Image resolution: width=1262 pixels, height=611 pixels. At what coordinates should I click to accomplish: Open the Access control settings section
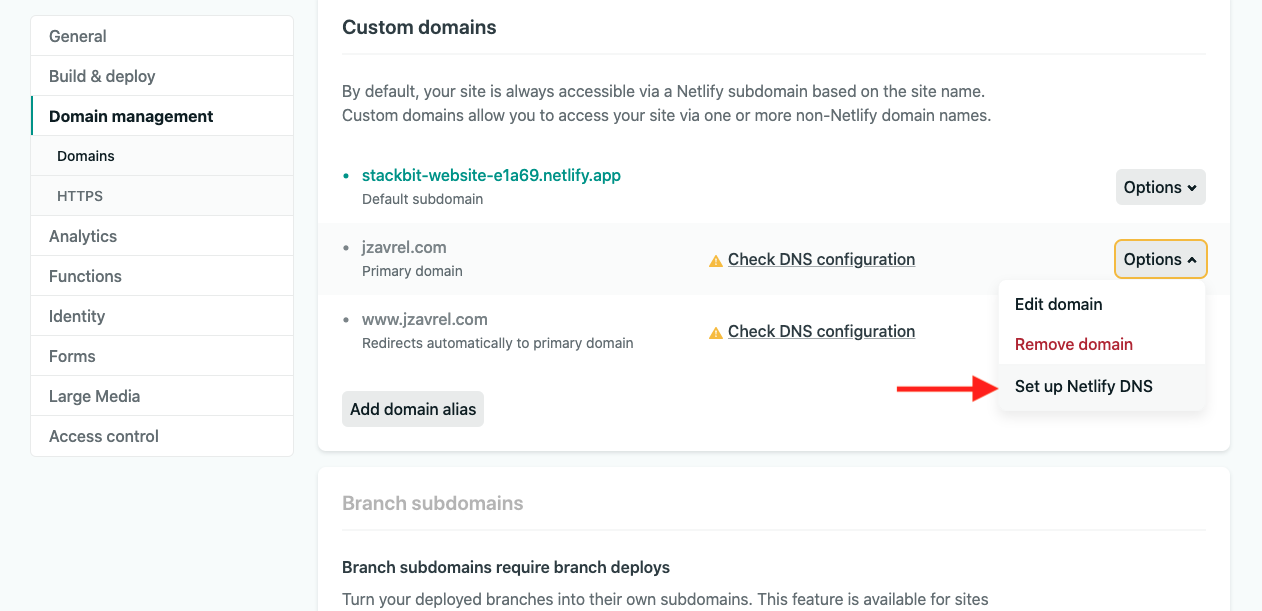[x=162, y=436]
